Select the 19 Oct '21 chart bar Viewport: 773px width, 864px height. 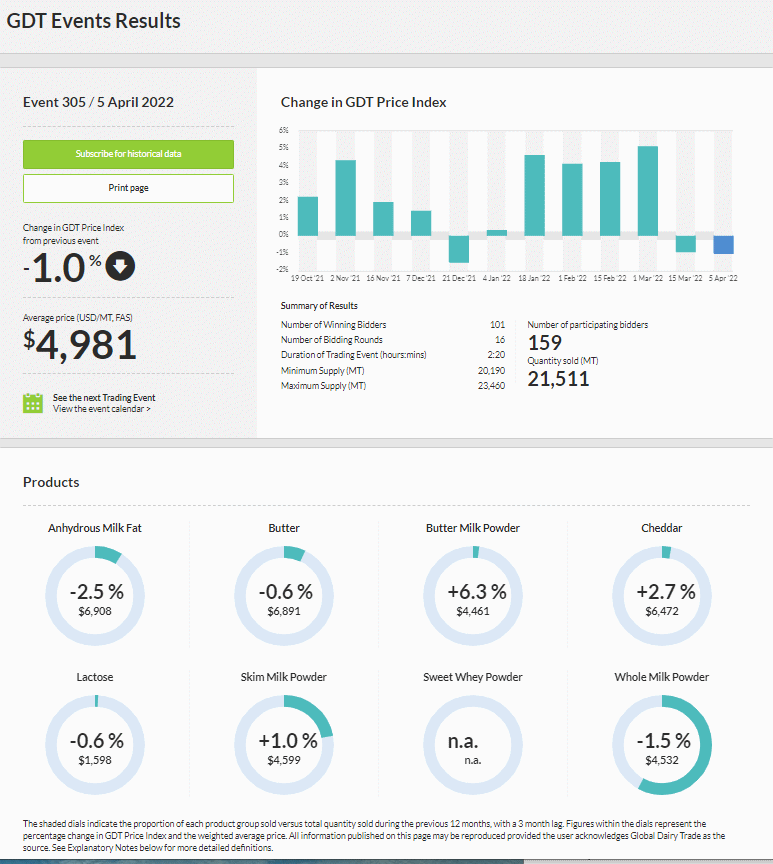coord(308,216)
